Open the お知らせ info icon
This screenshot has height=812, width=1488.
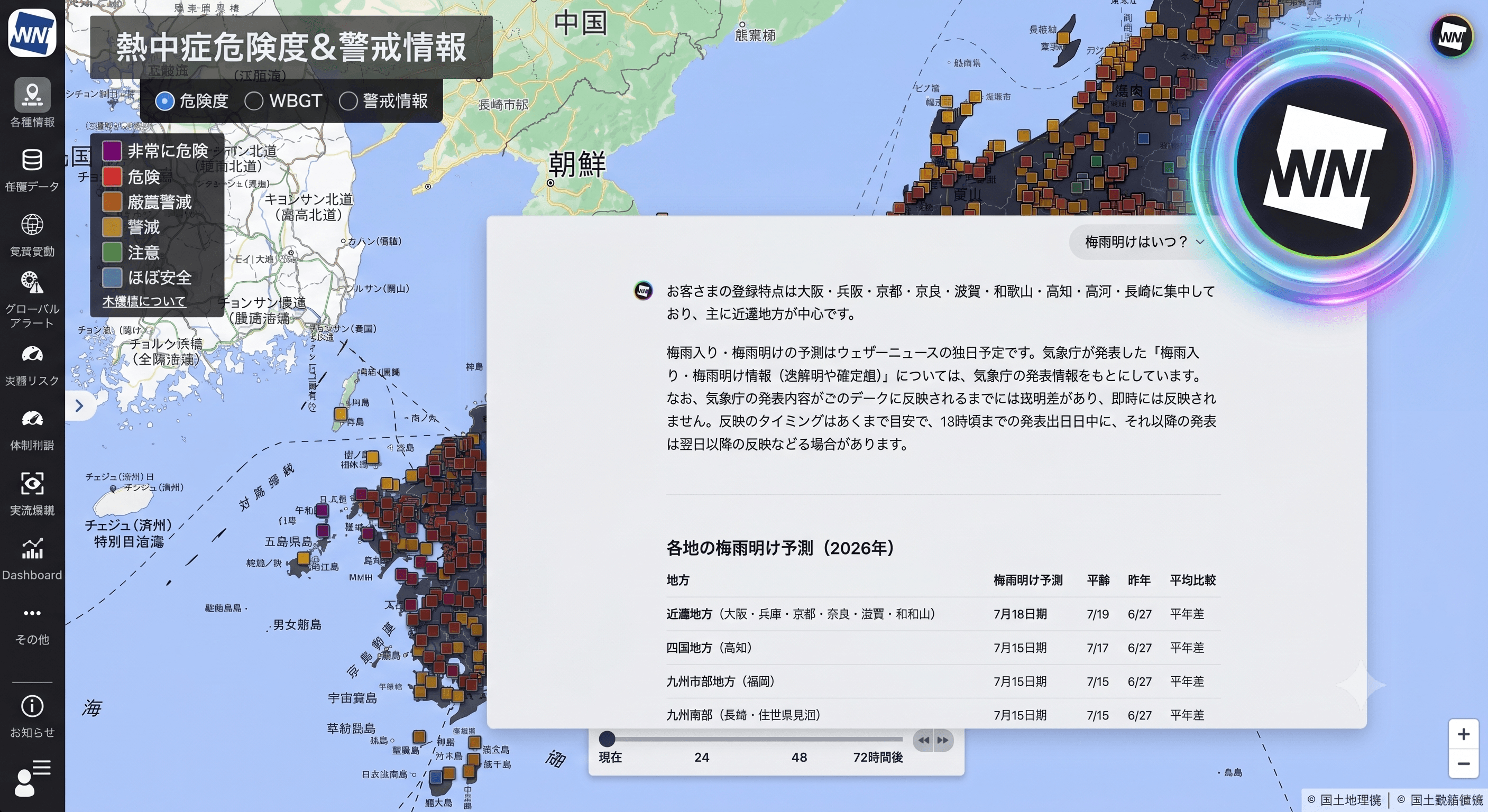click(32, 706)
